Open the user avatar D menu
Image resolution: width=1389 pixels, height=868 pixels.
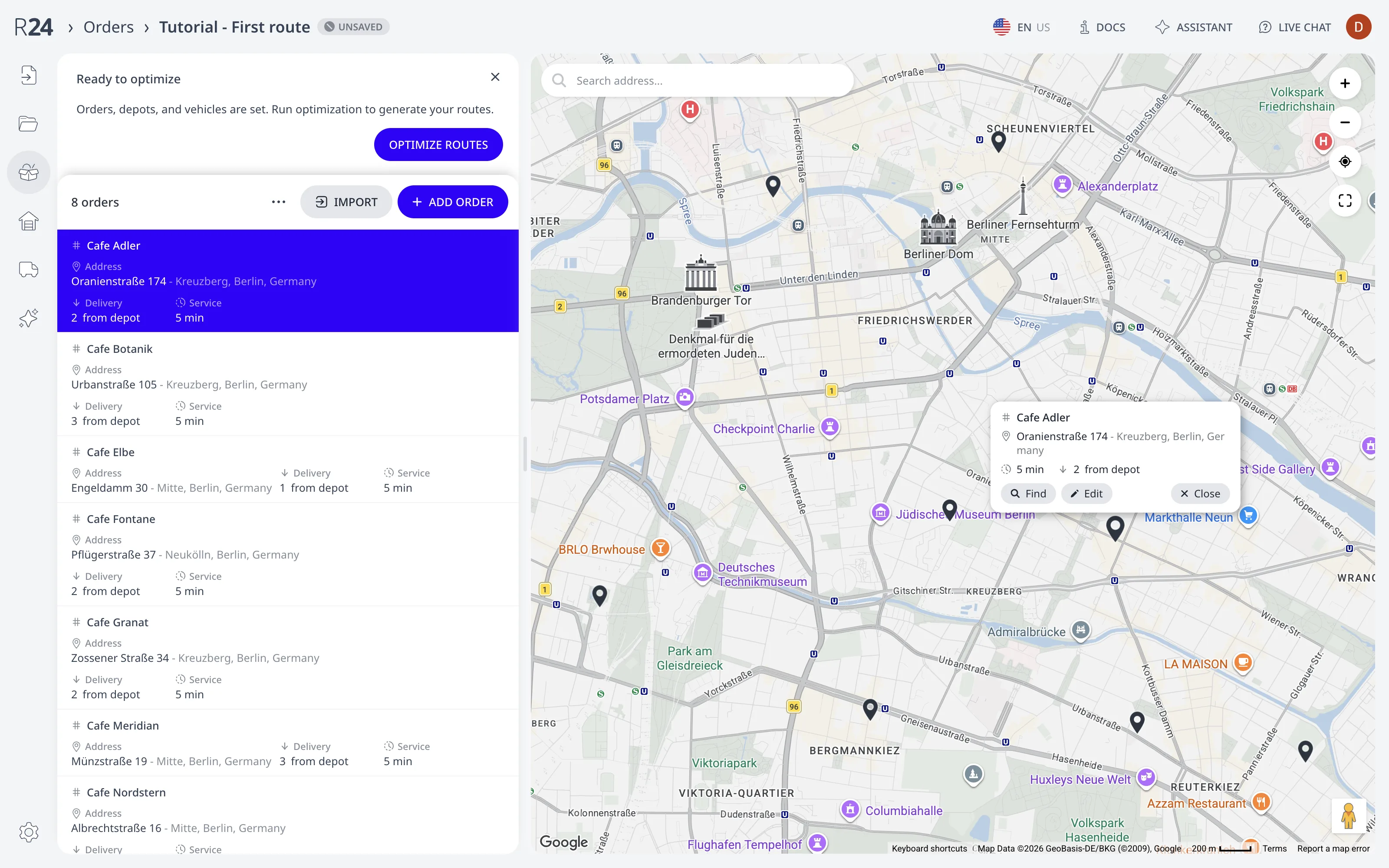(x=1358, y=27)
